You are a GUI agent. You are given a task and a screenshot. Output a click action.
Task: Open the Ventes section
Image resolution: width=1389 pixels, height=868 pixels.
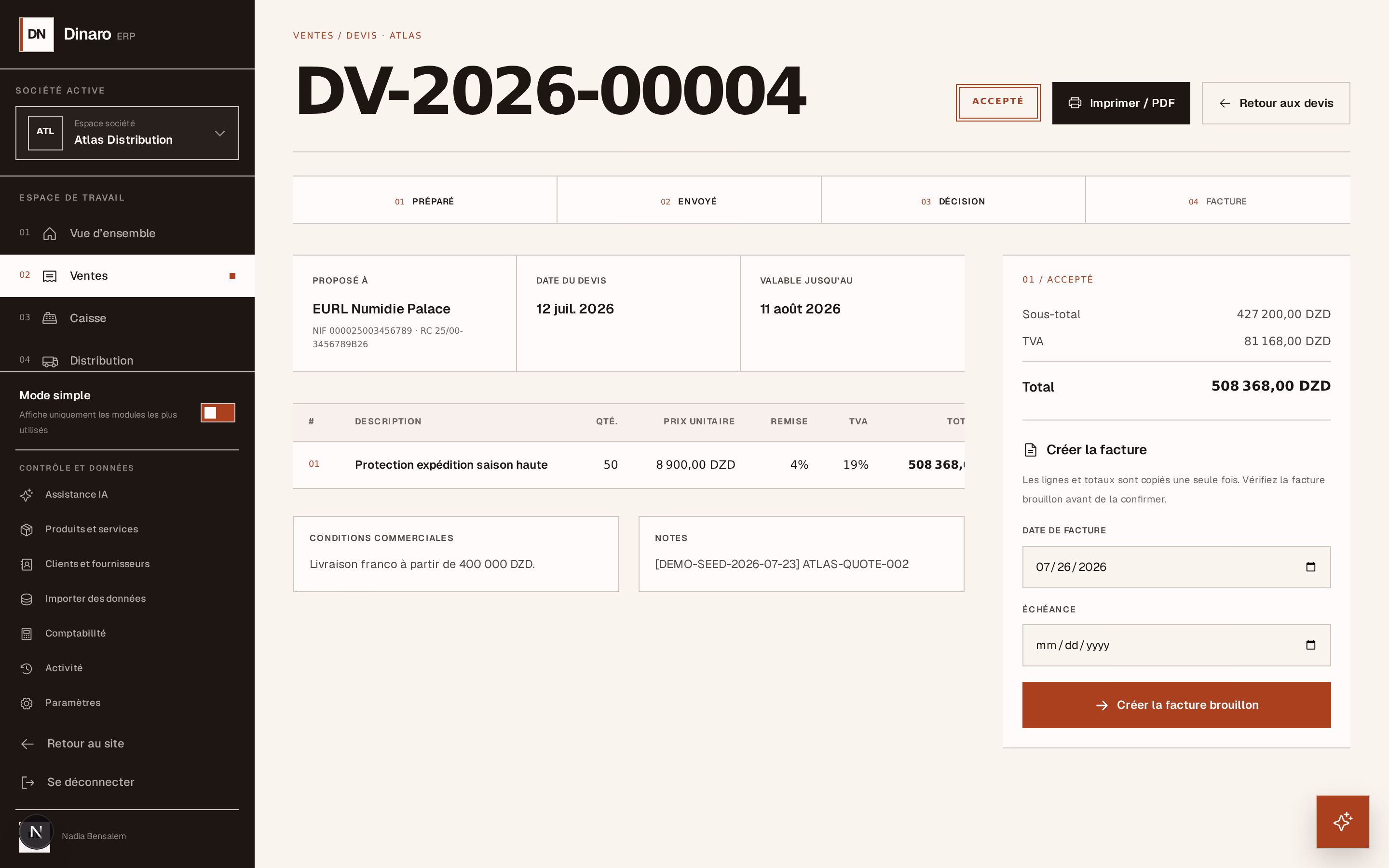click(127, 276)
